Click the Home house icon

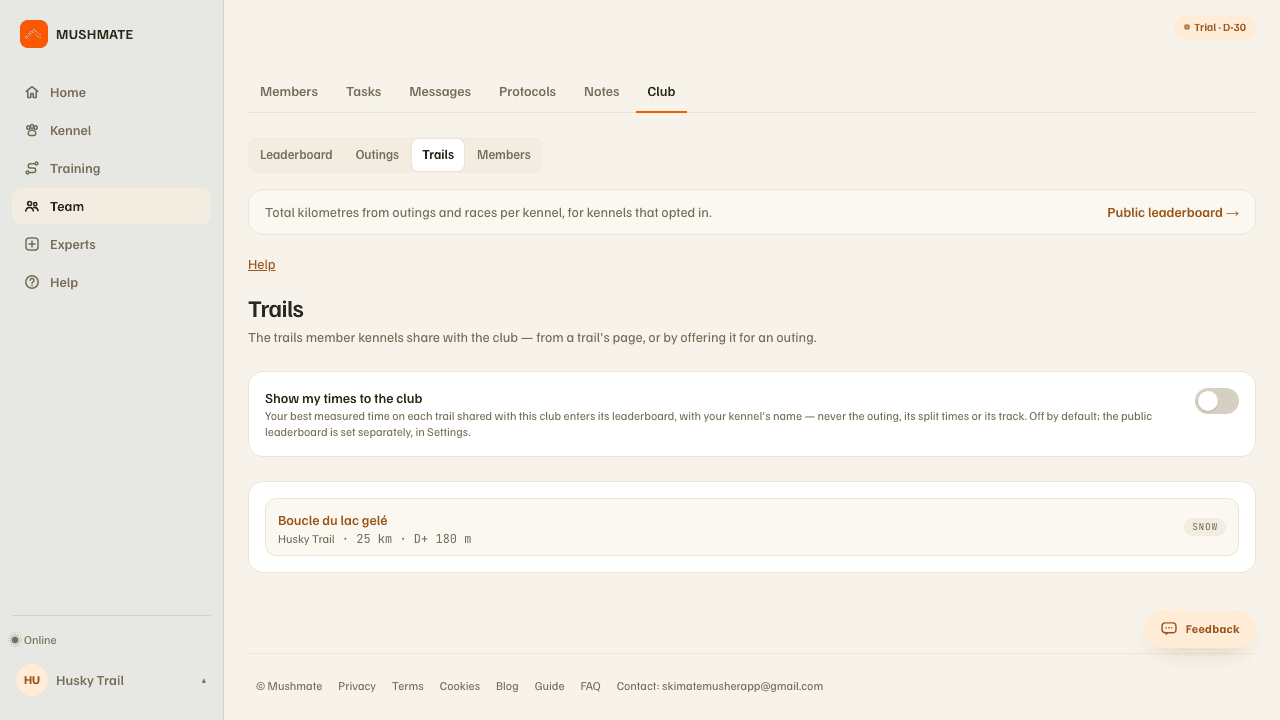click(x=32, y=92)
